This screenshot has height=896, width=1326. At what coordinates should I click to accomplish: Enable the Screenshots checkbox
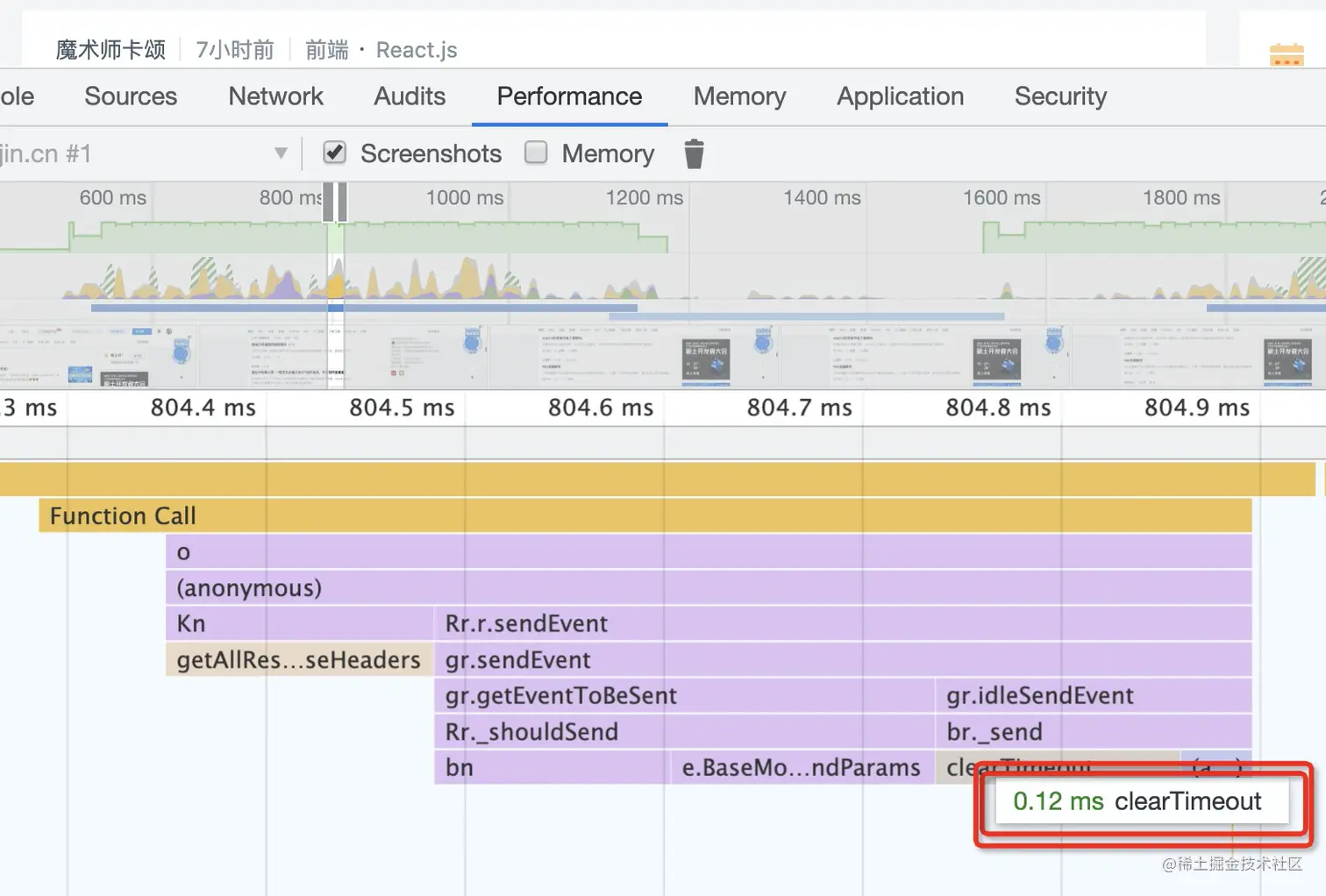[x=334, y=153]
